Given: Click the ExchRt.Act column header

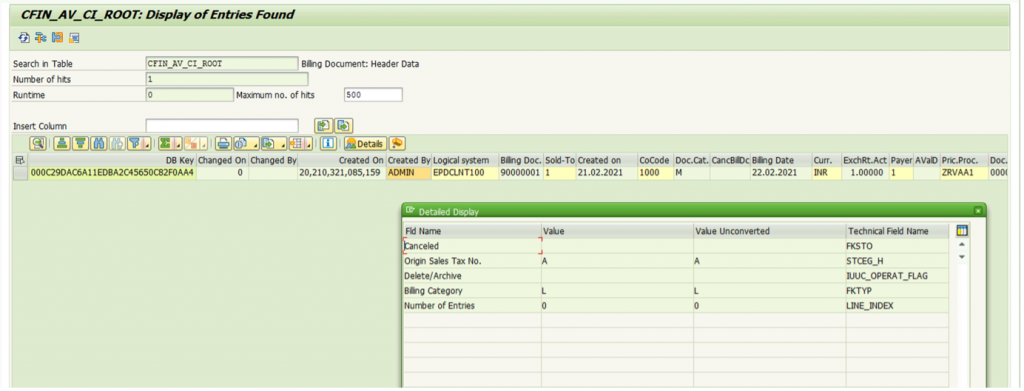Looking at the screenshot, I should click(x=865, y=160).
